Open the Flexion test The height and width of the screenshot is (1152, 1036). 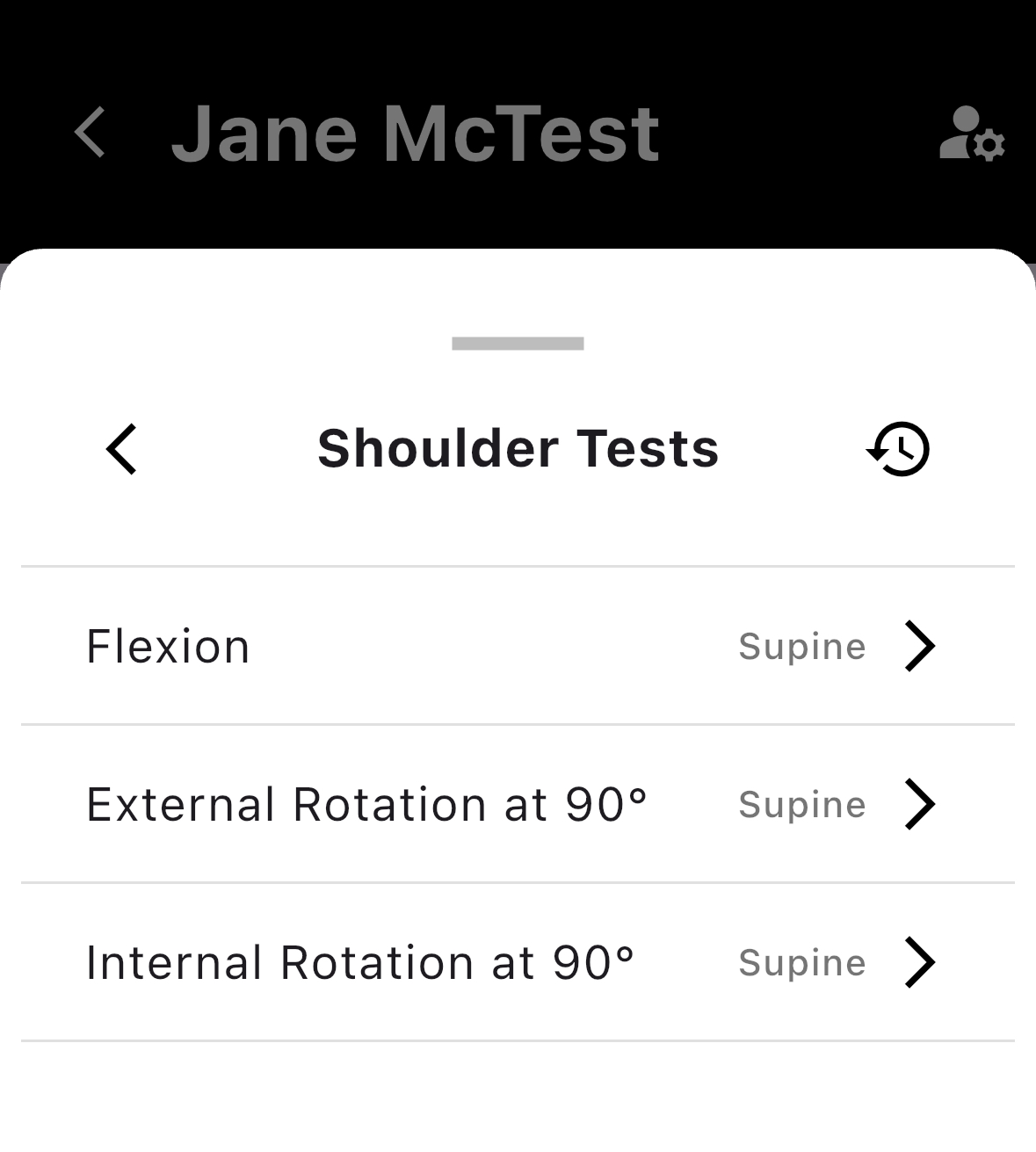518,646
